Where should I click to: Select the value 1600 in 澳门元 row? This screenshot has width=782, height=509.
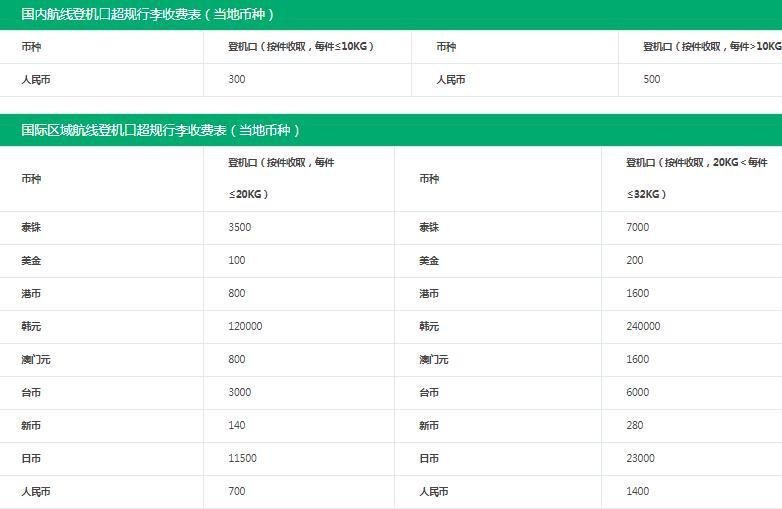638,359
